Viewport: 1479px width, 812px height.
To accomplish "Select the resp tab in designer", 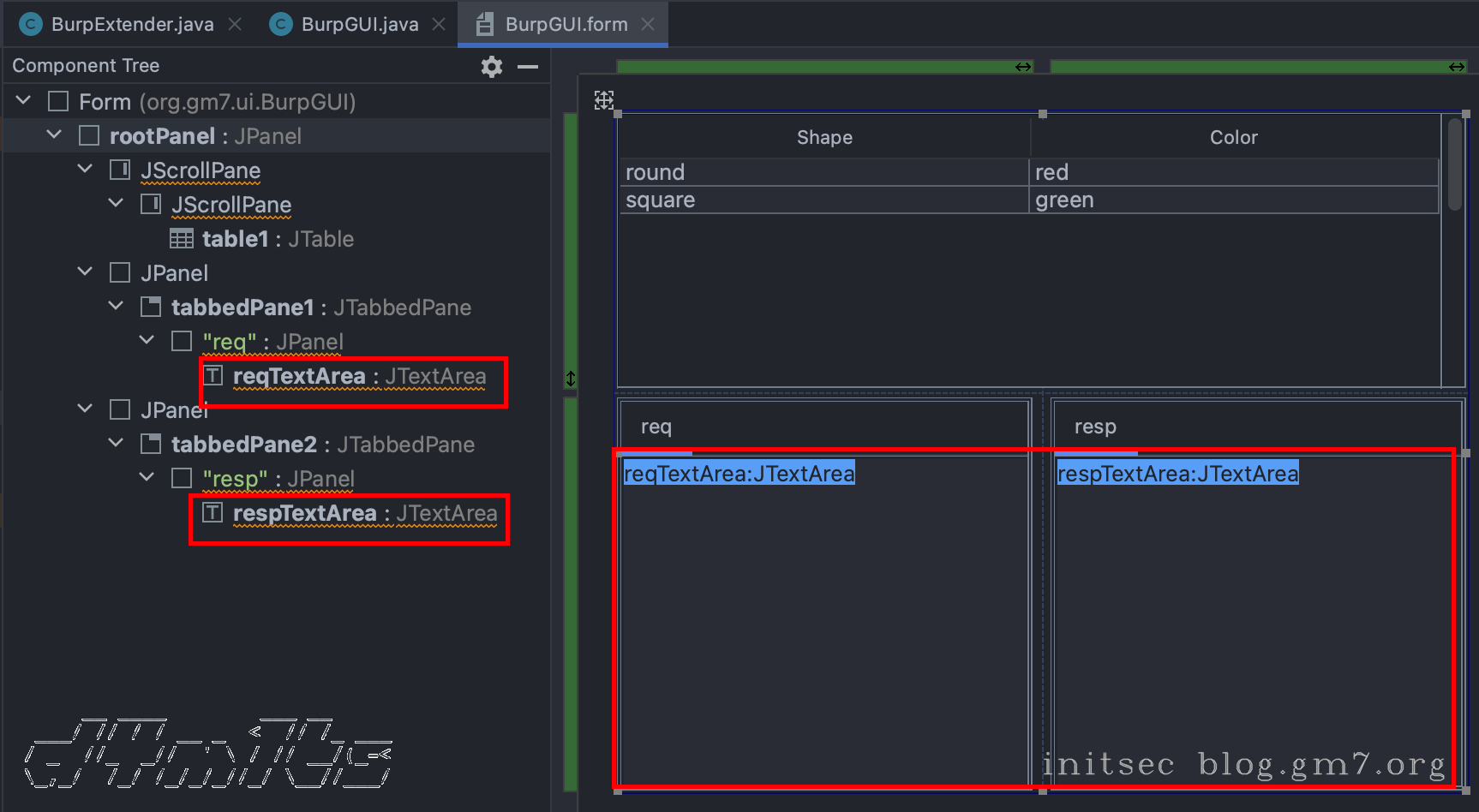I will (x=1095, y=427).
